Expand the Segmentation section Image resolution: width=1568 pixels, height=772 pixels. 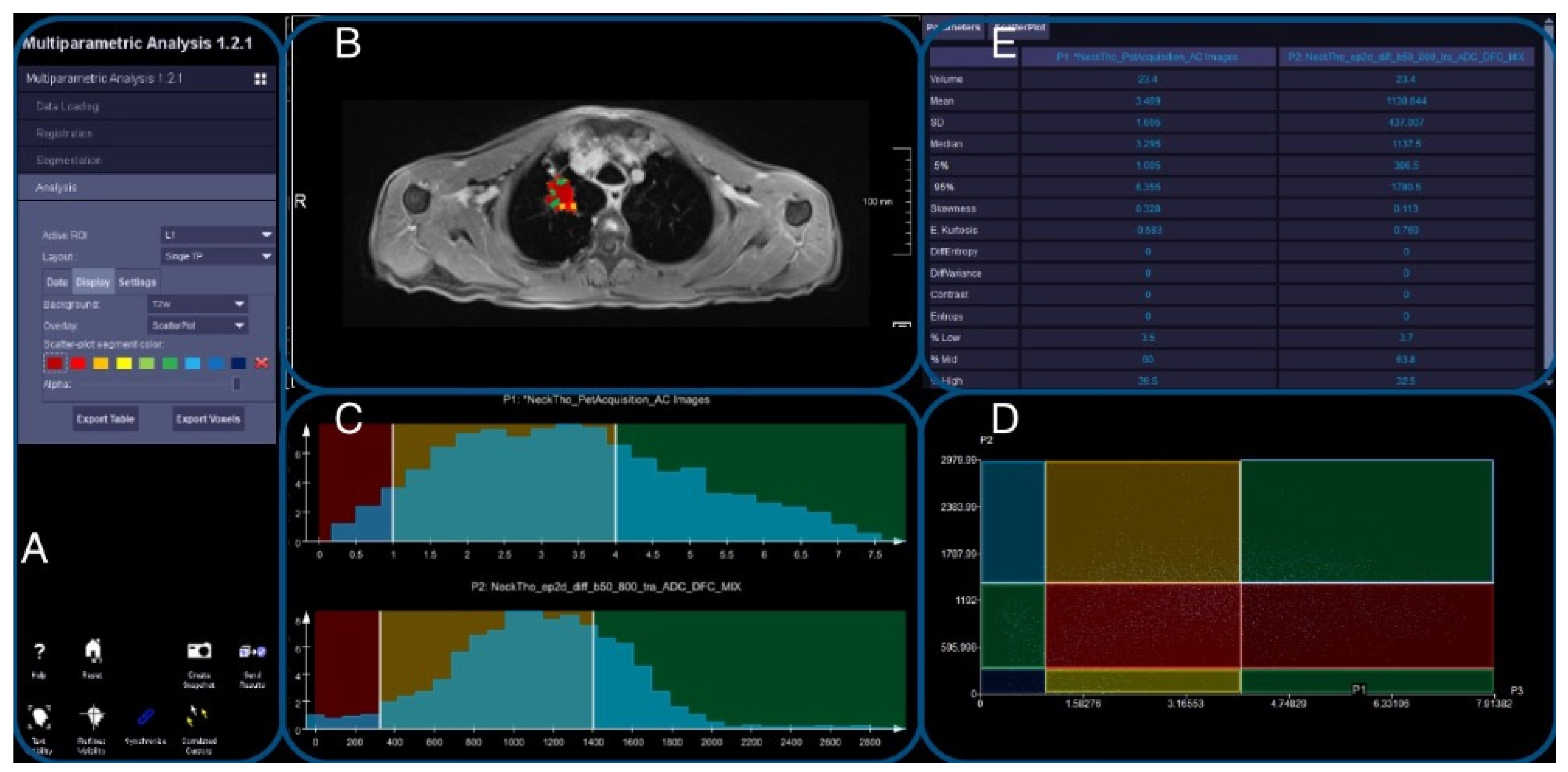pos(147,160)
